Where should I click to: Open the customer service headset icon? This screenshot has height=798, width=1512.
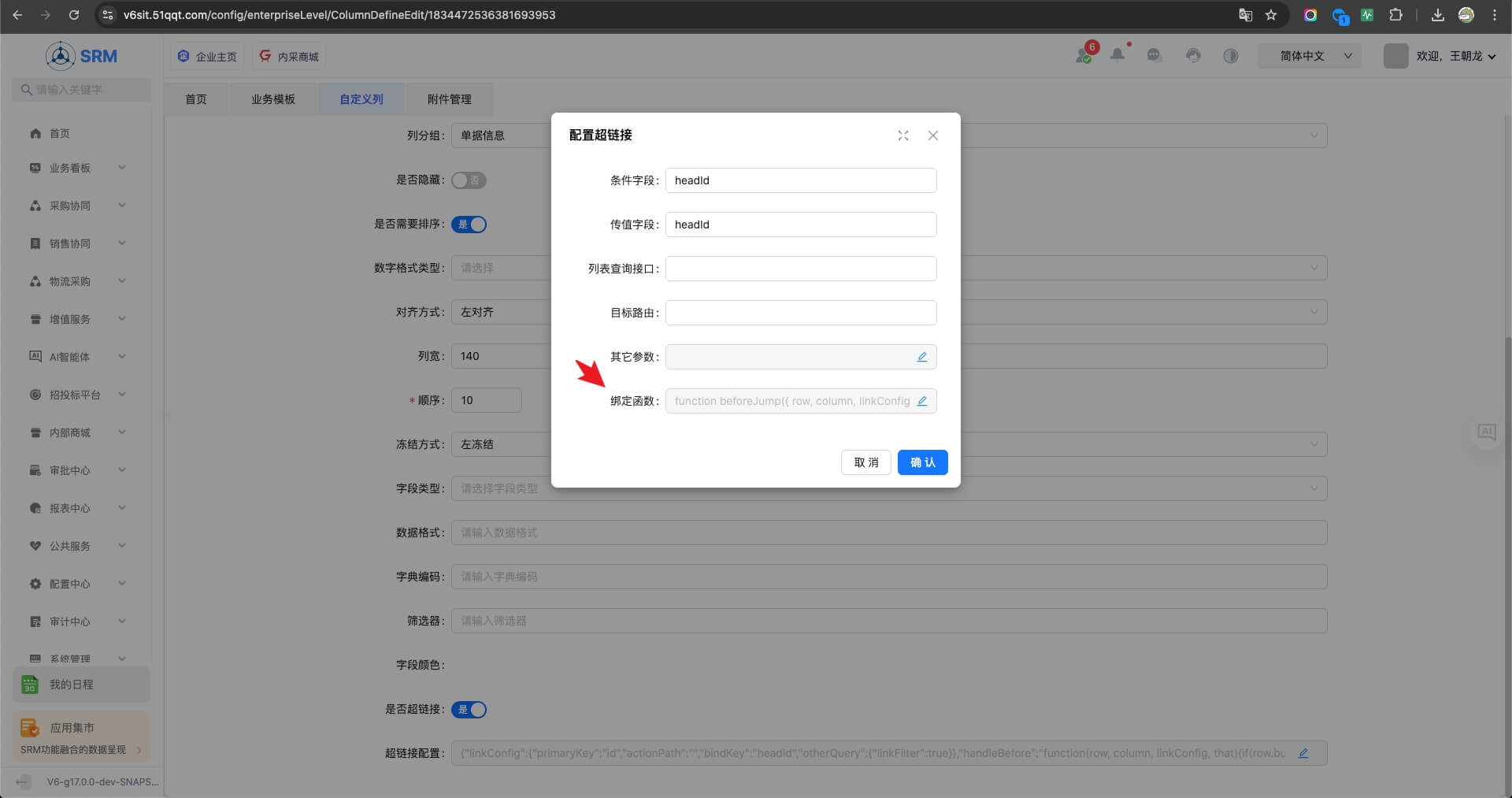point(1193,56)
